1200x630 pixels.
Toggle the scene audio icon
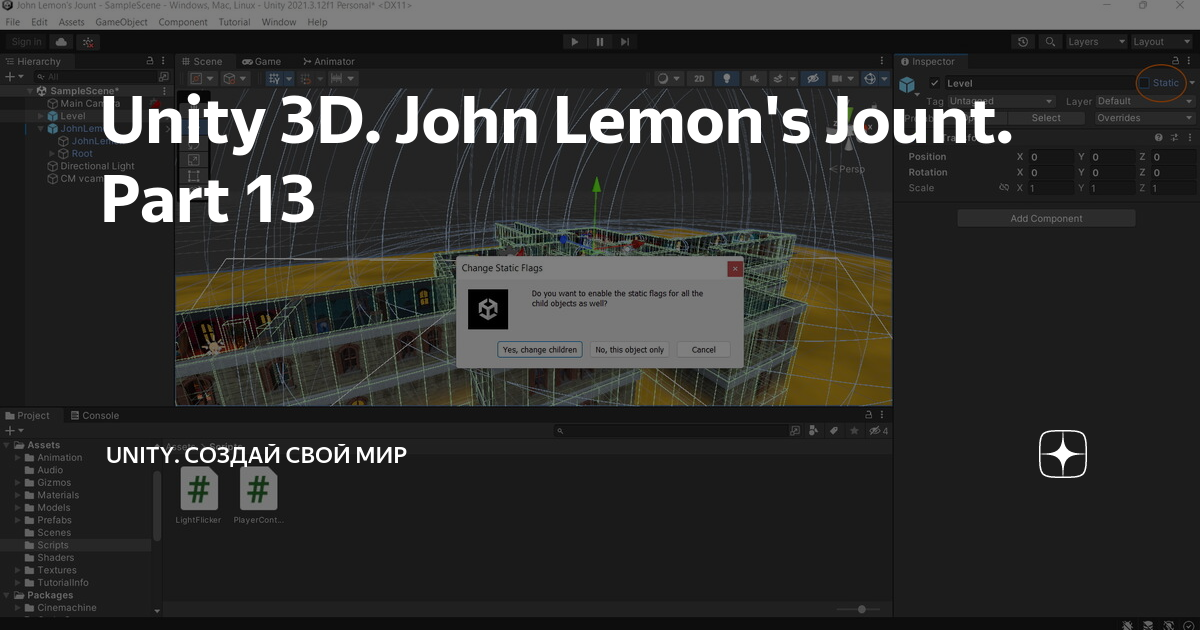click(755, 77)
